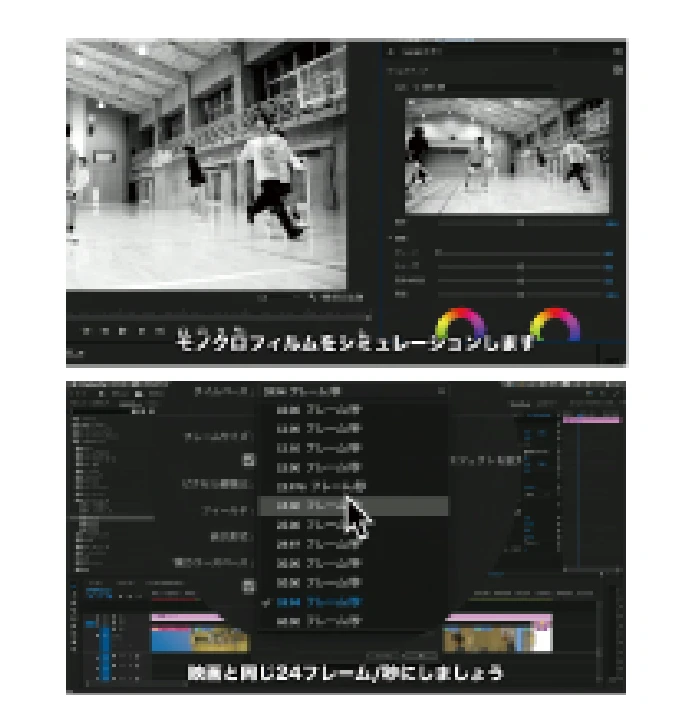Click the handle of the first adjustment slider at its left end
Image resolution: width=692 pixels, height=727 pixels.
(438, 253)
